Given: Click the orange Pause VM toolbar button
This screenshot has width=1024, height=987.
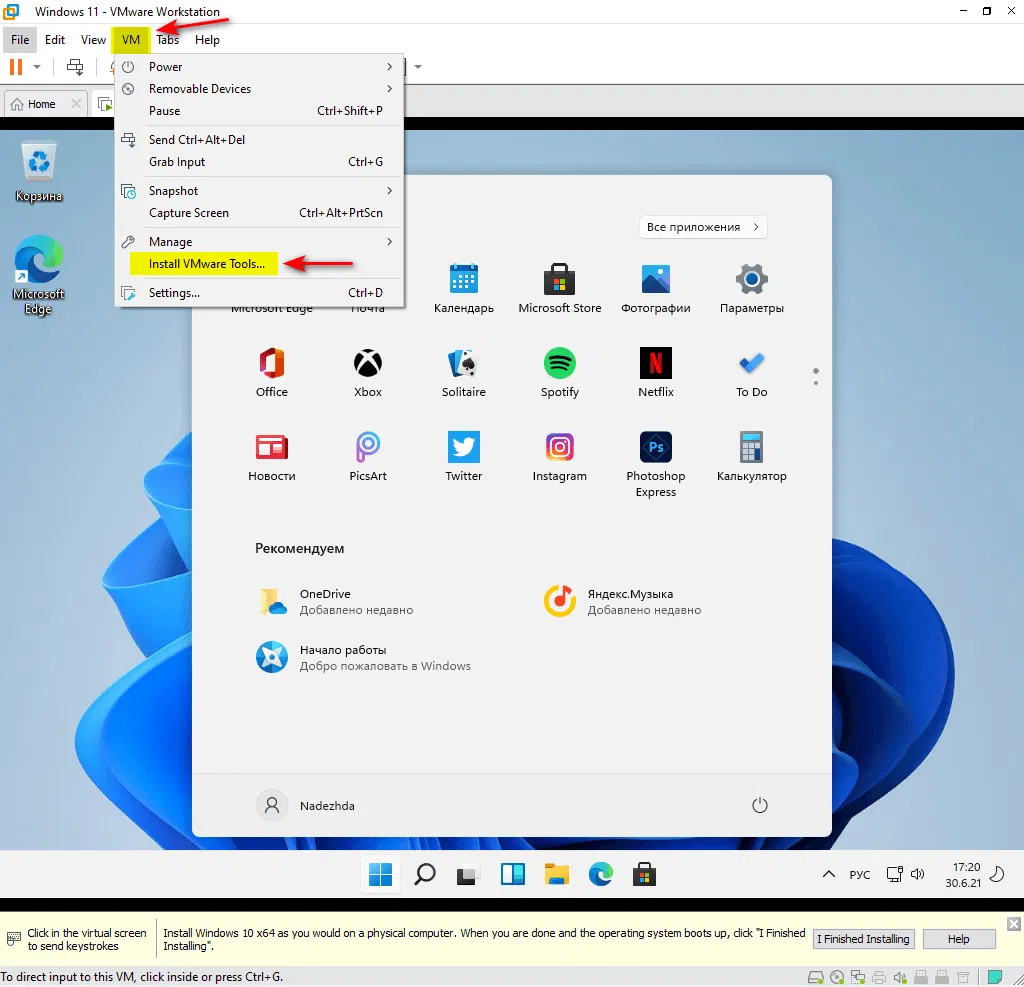Looking at the screenshot, I should (x=16, y=67).
